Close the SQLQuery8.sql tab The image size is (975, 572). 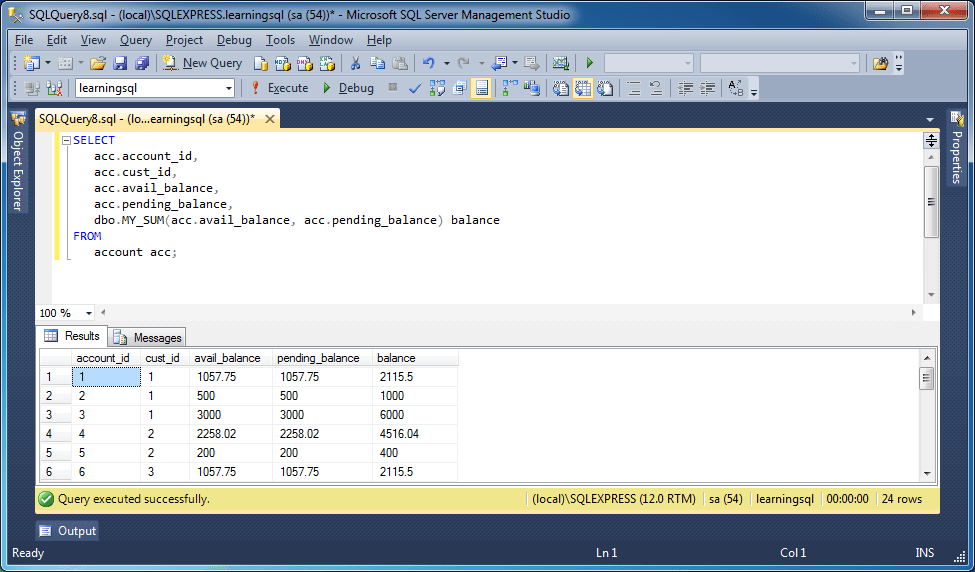coord(269,119)
